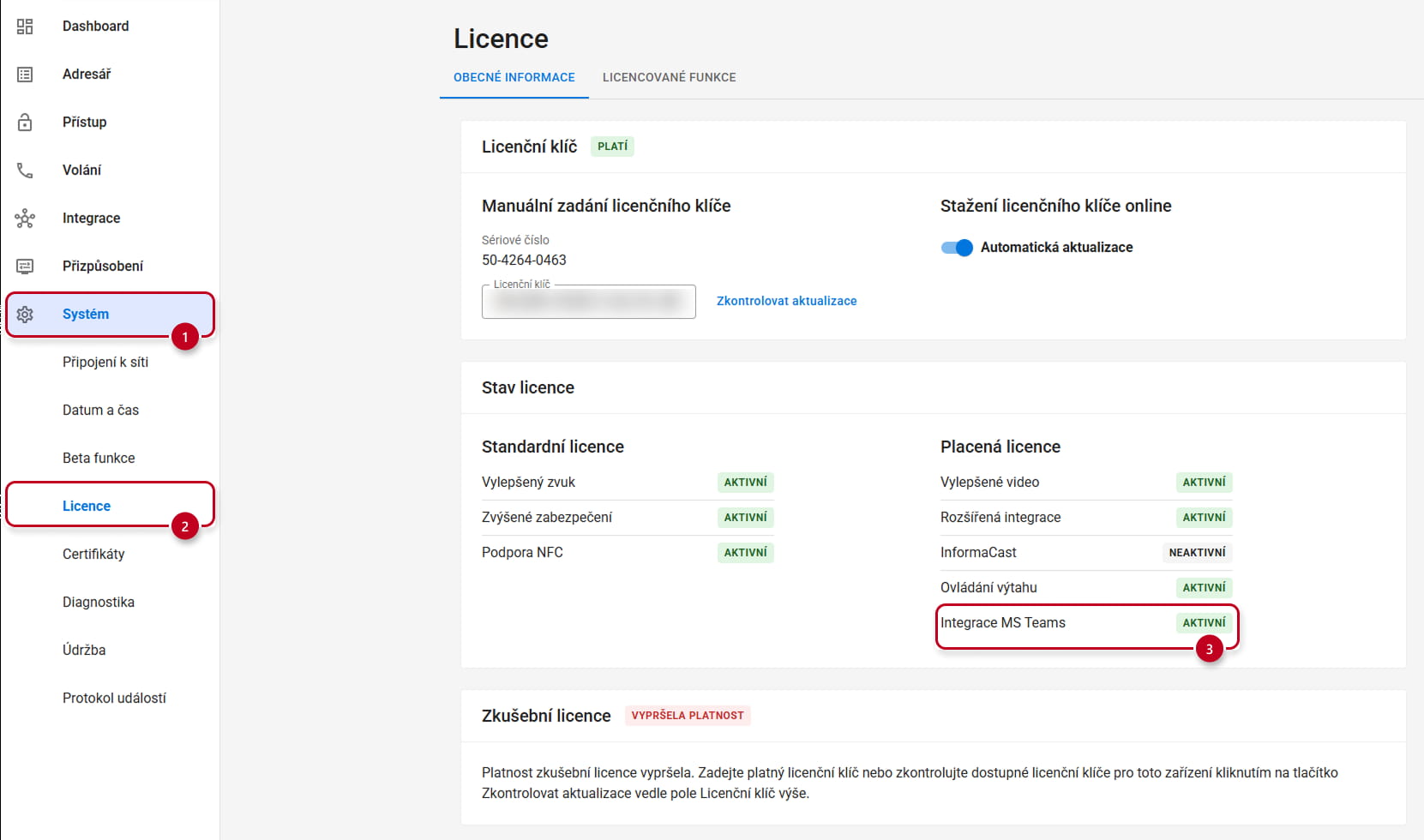Screen dimensions: 1424x840
Task: Open Protokol událostí submenu item
Action: click(x=114, y=699)
